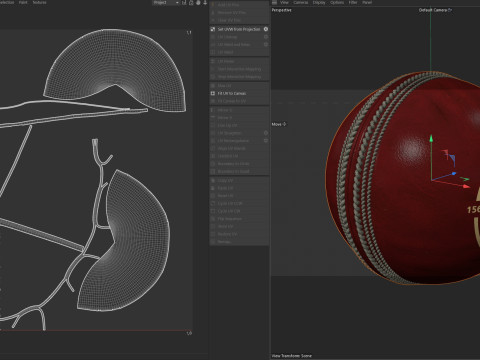Screen dimensions: 480x360
Task: Open the viewport Camera menu
Action: (301, 2)
